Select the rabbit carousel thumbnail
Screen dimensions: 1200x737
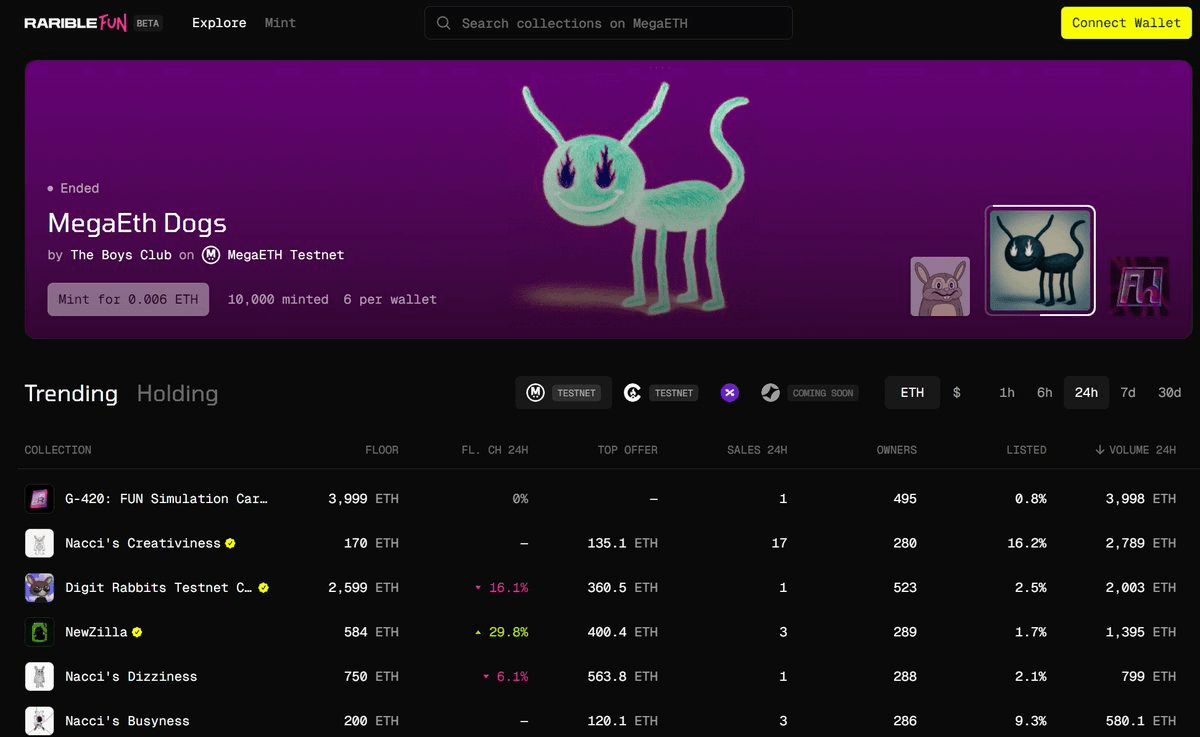click(x=940, y=286)
